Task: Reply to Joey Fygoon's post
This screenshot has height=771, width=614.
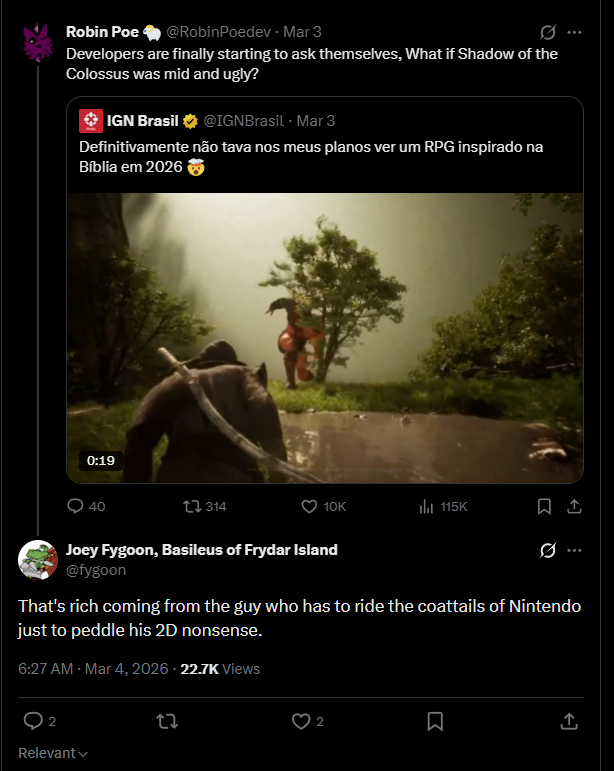Action: pyautogui.click(x=33, y=721)
